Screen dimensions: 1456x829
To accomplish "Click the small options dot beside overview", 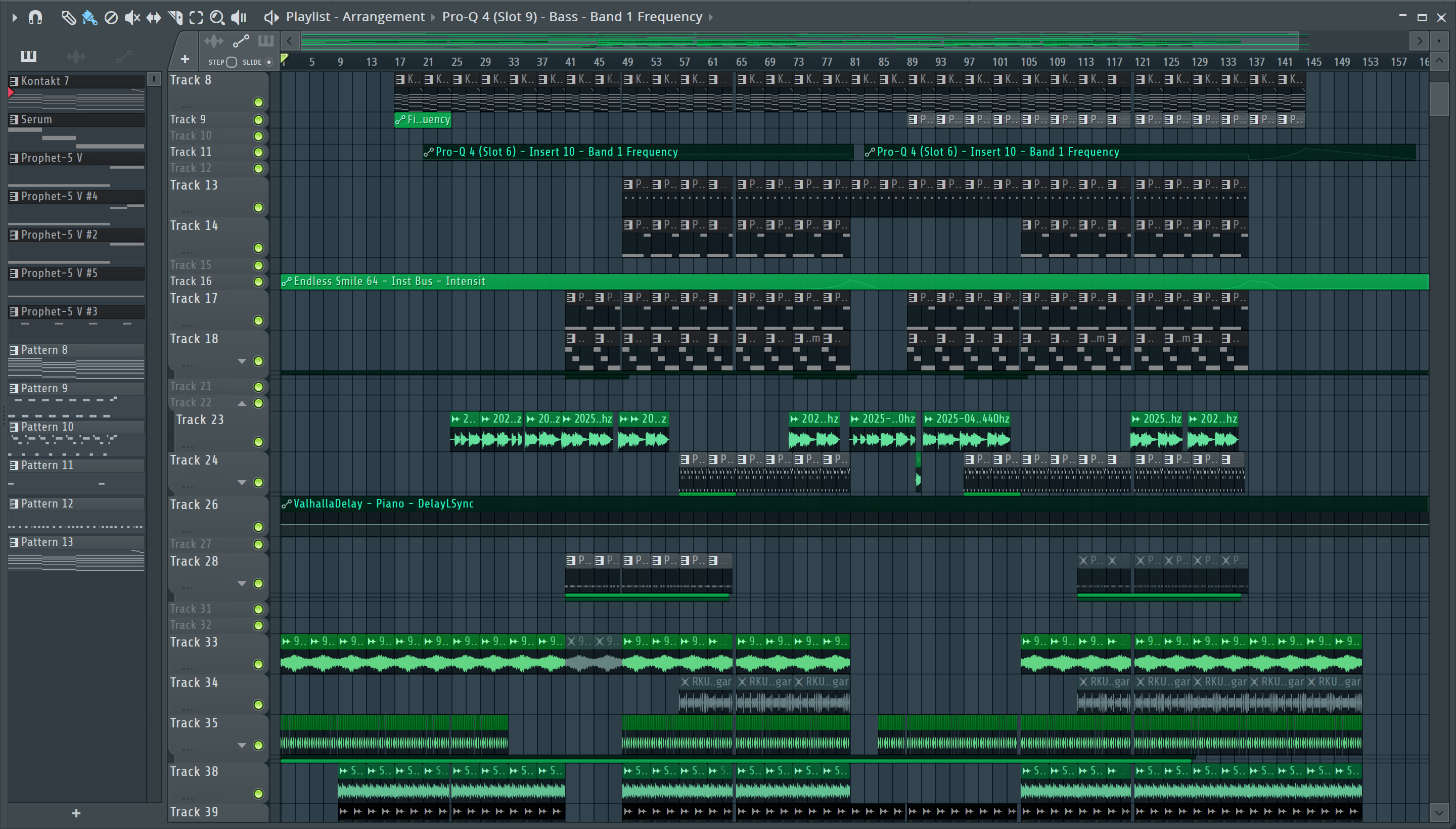I will pyautogui.click(x=1439, y=41).
